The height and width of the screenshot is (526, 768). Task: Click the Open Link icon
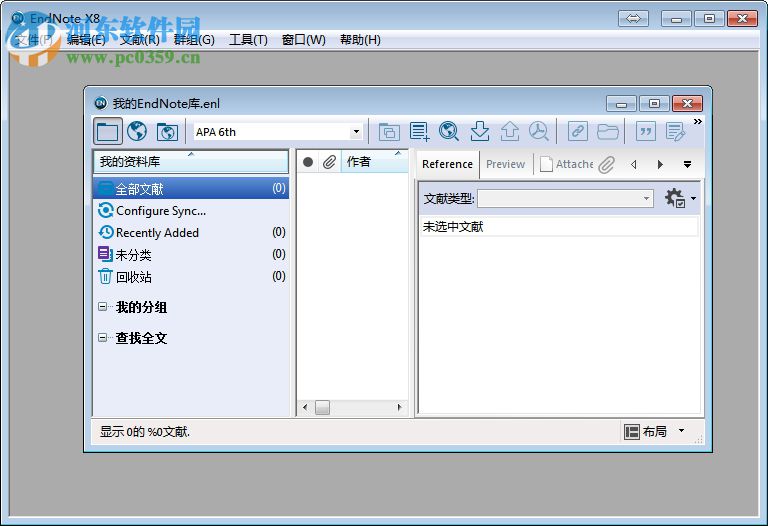click(x=577, y=131)
